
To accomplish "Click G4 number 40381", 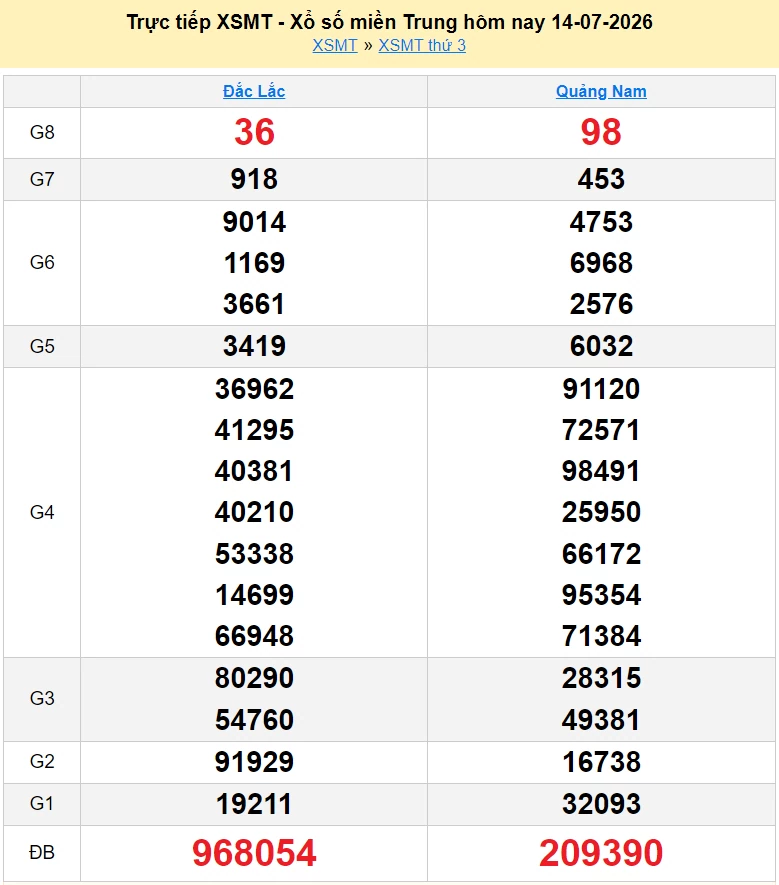I will [254, 471].
